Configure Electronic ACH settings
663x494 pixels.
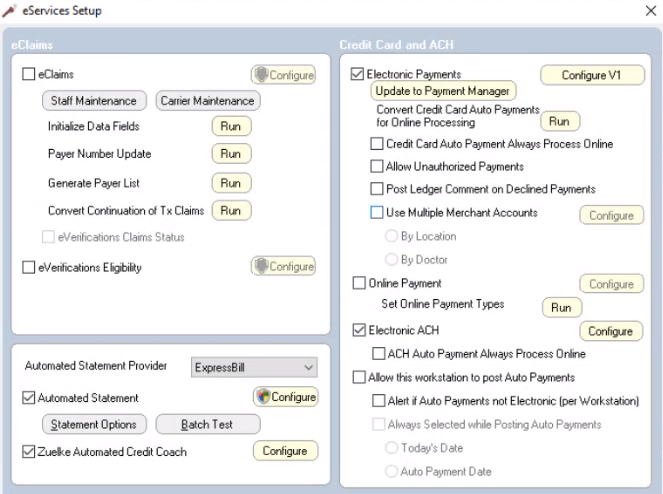[x=610, y=331]
